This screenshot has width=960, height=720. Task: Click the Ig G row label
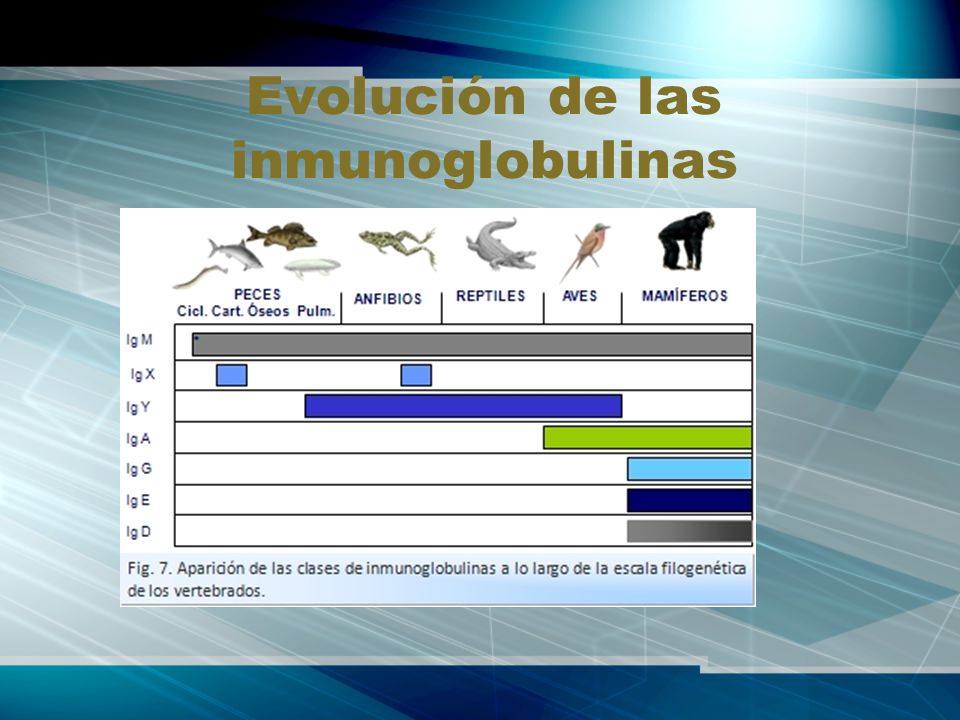click(x=138, y=469)
